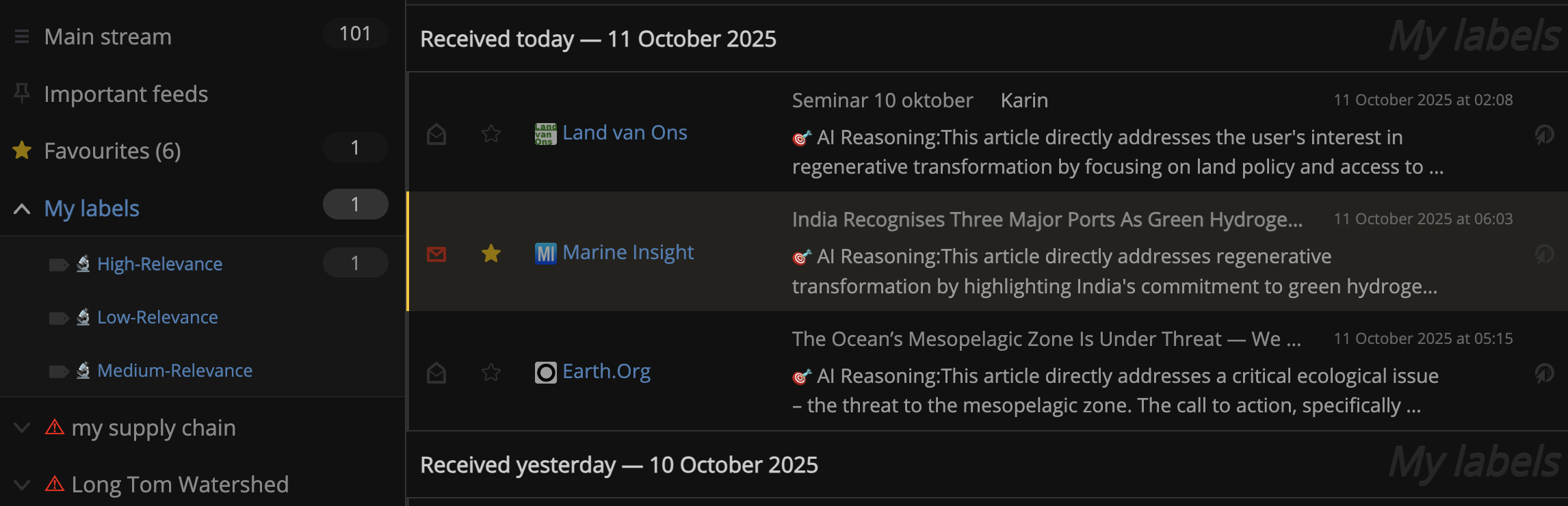Click the Earth.Org feed icon

544,373
